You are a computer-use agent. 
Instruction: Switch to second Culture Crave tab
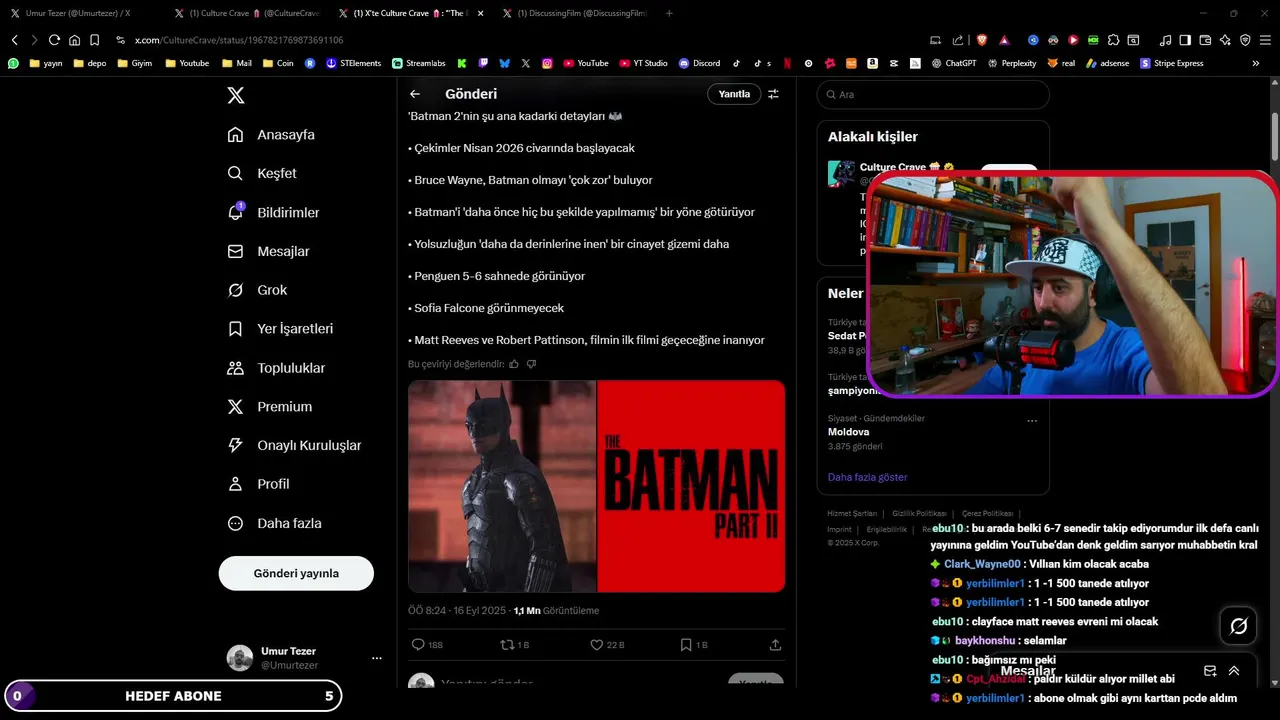[246, 13]
